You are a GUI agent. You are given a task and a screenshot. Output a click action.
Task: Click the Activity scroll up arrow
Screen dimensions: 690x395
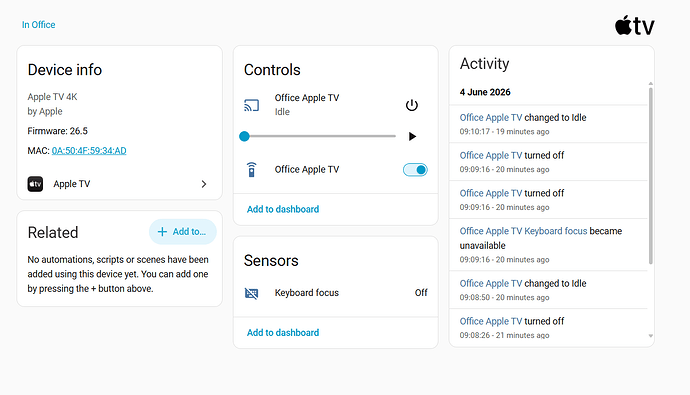651,83
